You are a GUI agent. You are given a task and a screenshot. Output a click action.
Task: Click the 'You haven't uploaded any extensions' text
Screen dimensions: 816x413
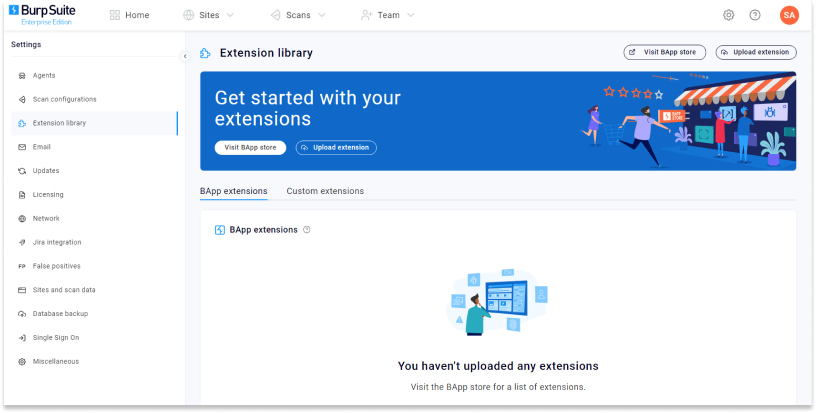498,366
